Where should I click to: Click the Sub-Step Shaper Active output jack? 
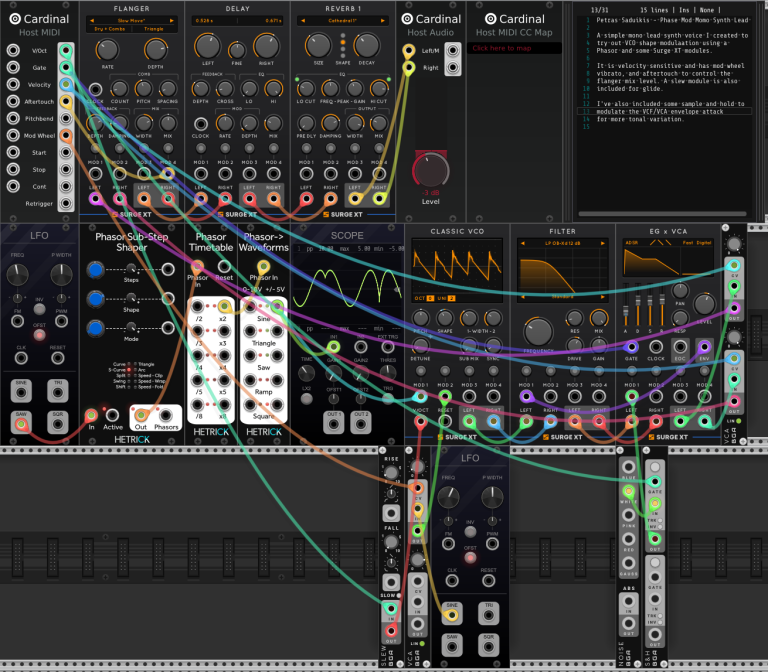click(x=112, y=415)
